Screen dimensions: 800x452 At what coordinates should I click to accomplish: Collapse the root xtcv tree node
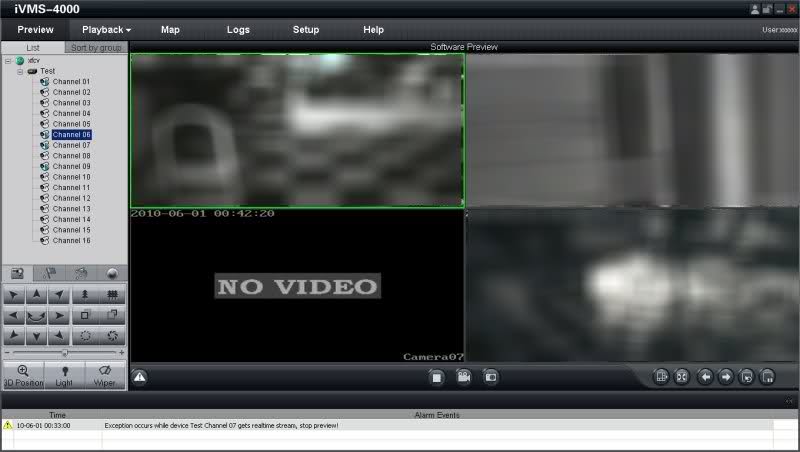point(7,60)
